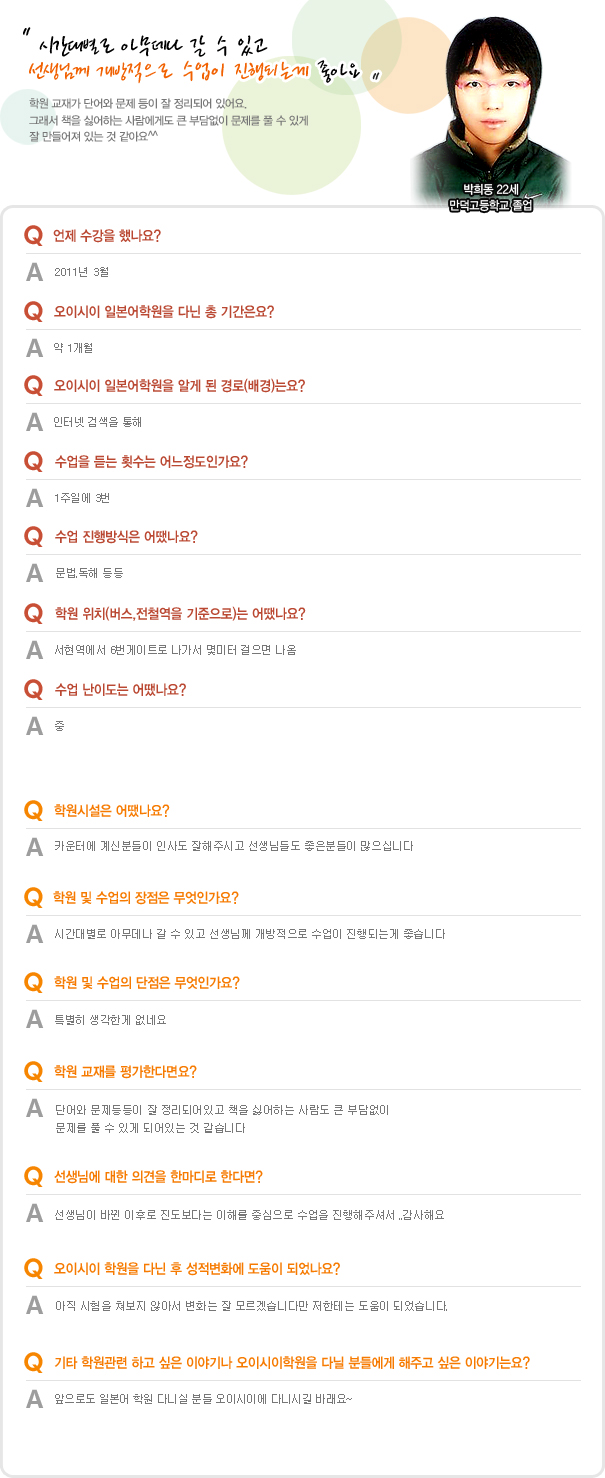Viewport: 605px width, 1478px height.
Task: Click the Q icon beside "학원 교재를 평가한다면요?"
Action: pos(34,1071)
